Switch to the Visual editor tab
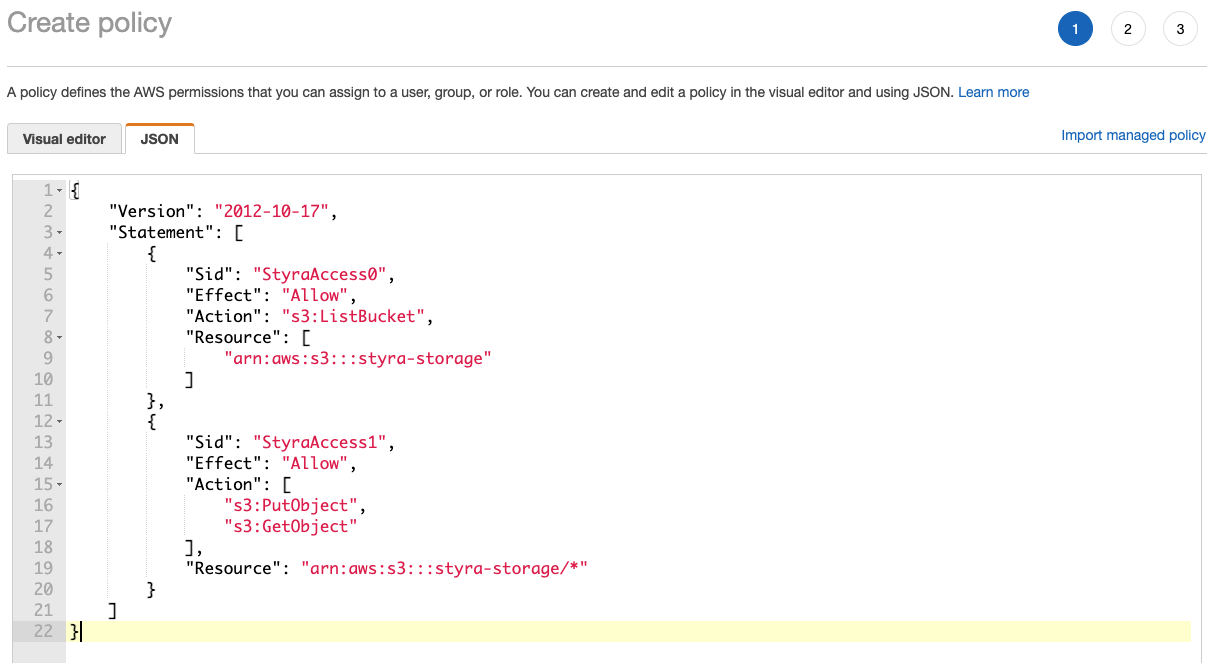Image resolution: width=1209 pixels, height=663 pixels. (x=64, y=139)
